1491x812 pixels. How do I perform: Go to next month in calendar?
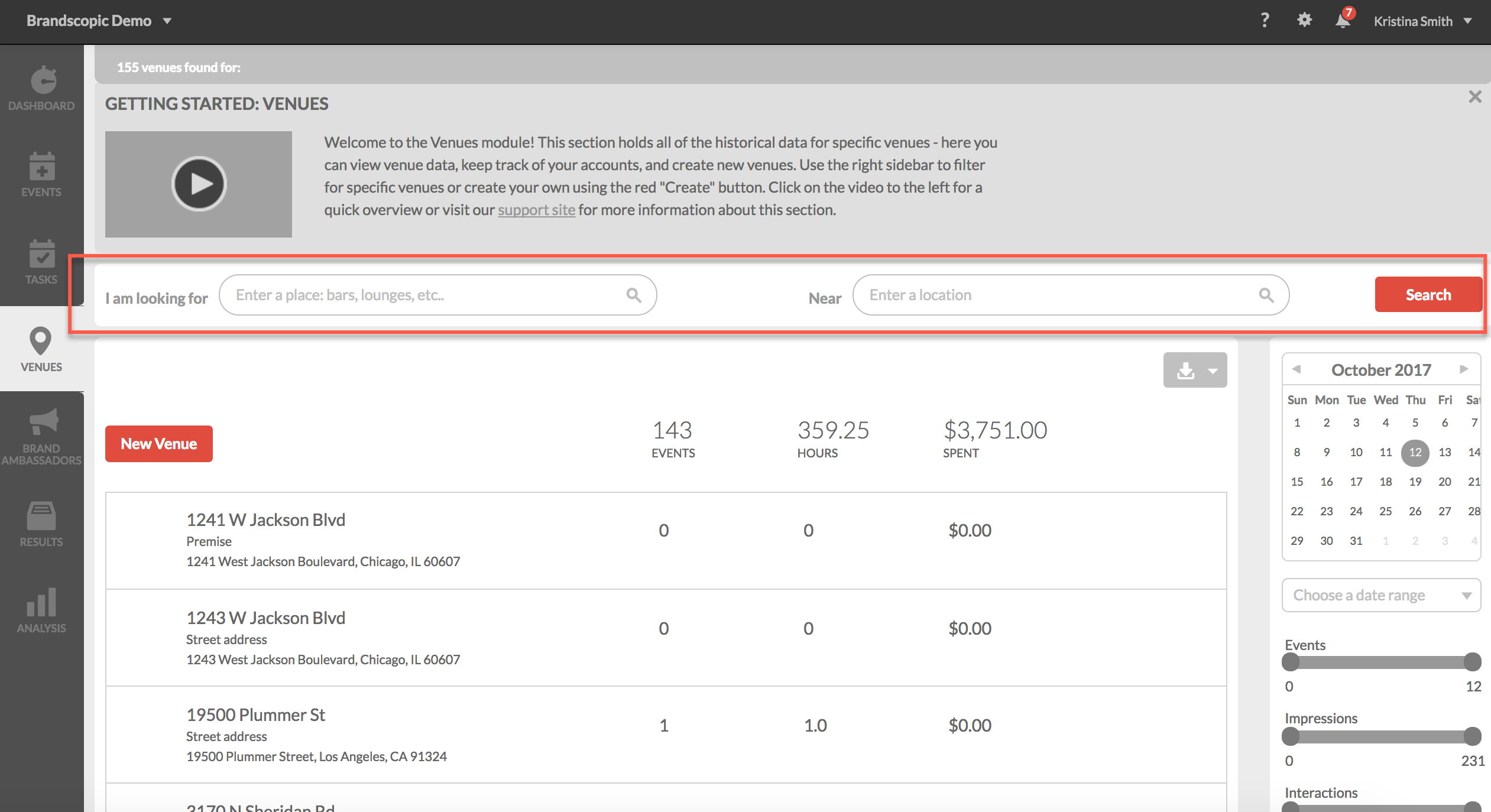point(1464,369)
